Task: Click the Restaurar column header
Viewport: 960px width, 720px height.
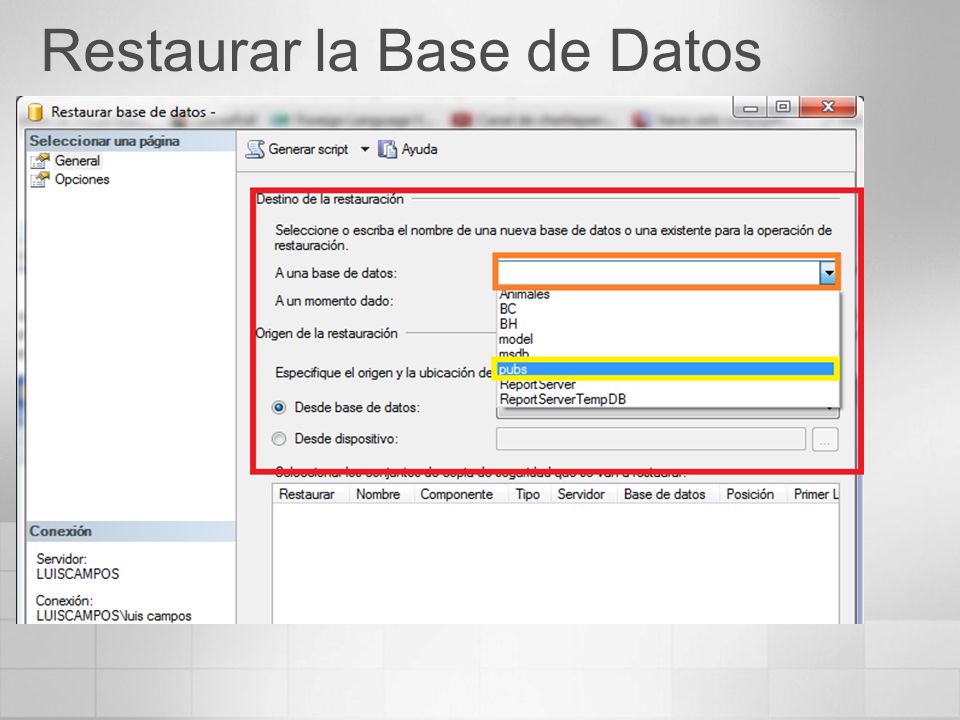Action: tap(310, 494)
